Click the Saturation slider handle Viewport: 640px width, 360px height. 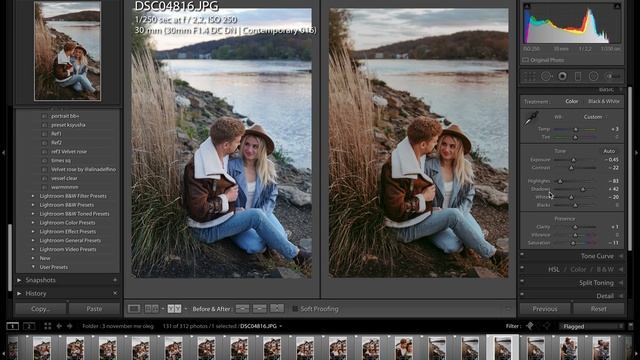pos(573,243)
